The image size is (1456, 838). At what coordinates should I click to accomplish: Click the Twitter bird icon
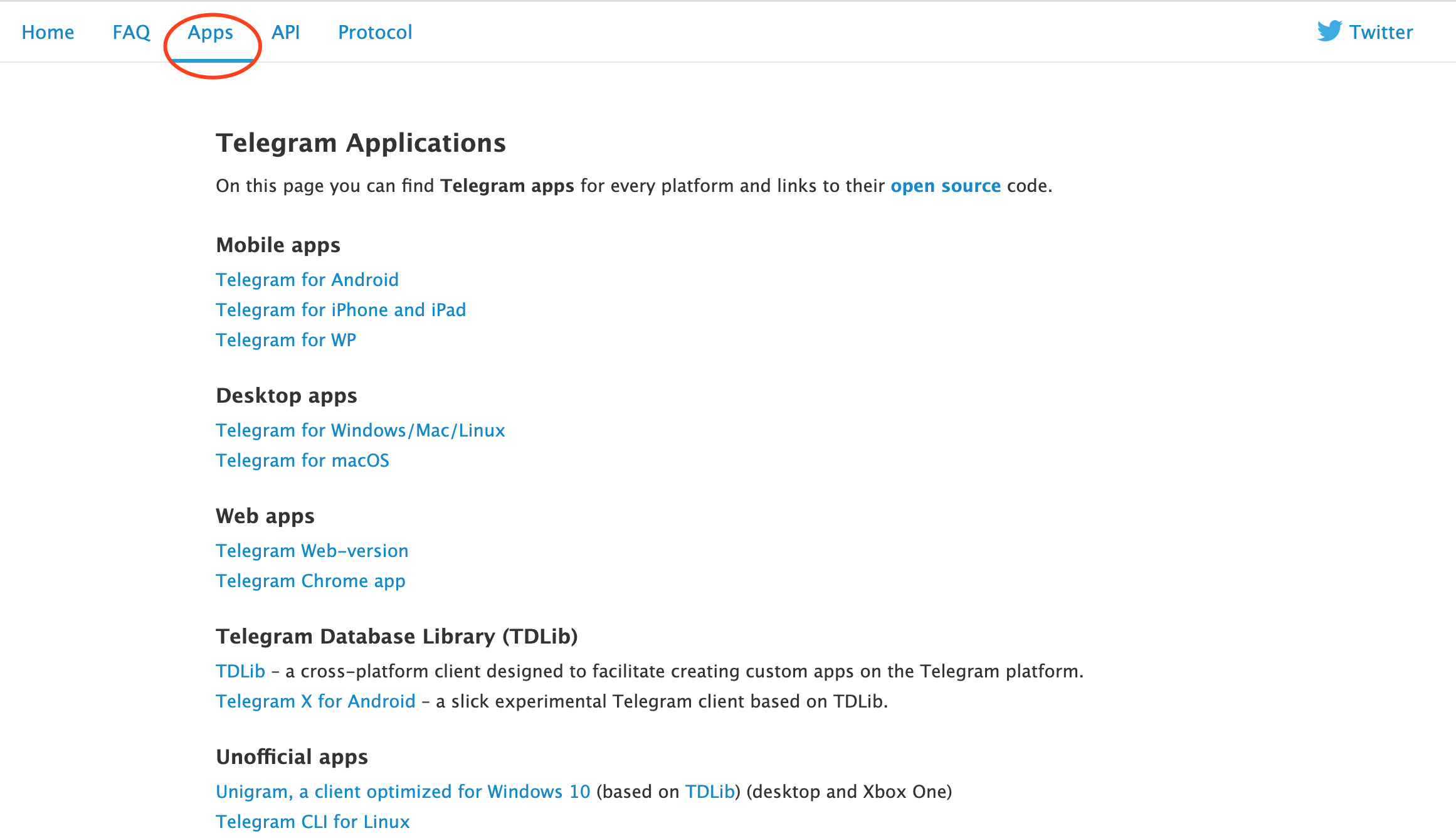pos(1329,31)
